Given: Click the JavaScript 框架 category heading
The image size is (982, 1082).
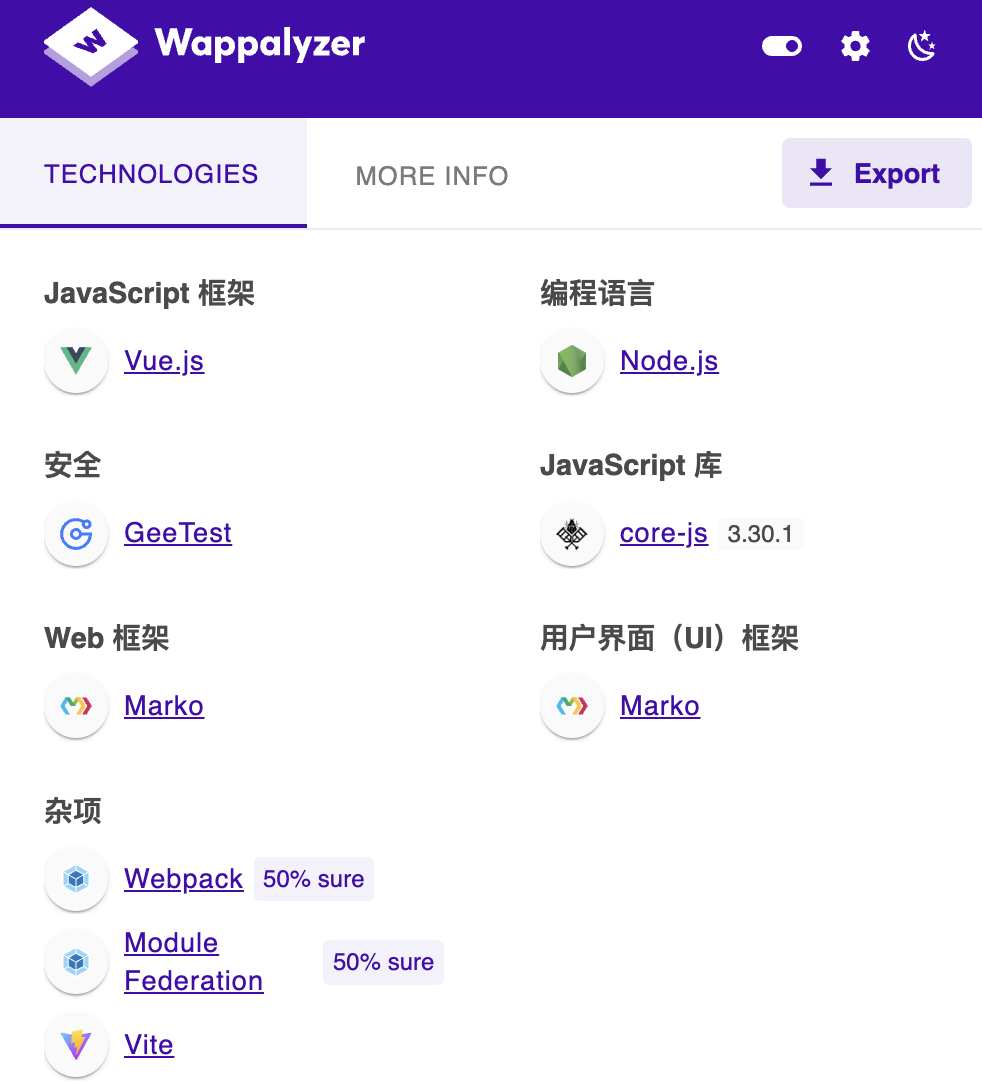Looking at the screenshot, I should [150, 293].
